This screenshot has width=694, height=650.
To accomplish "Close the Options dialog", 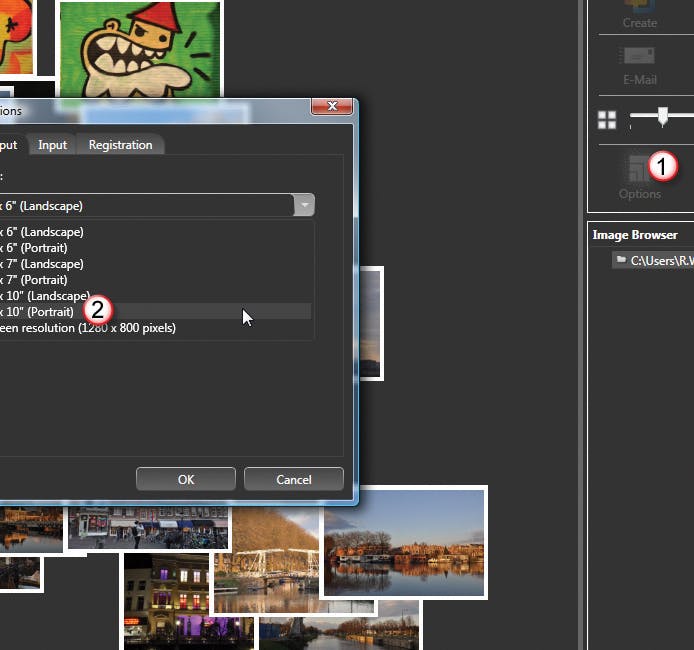I will [332, 106].
